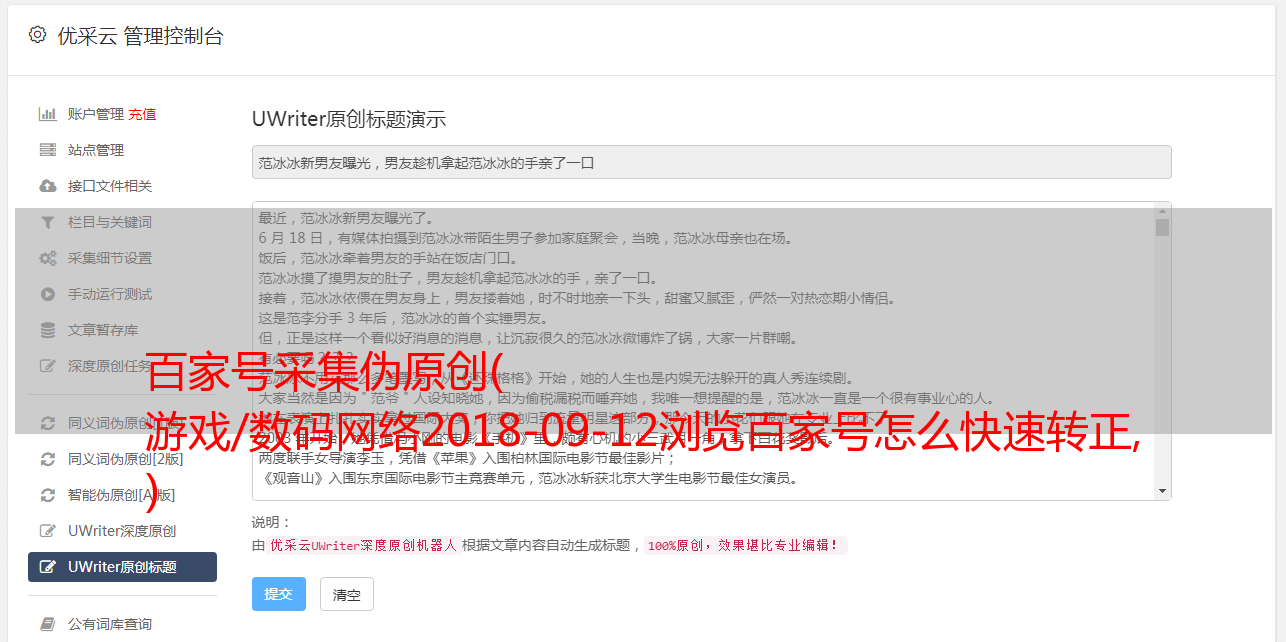Image resolution: width=1286 pixels, height=642 pixels.
Task: Select the UWriter原创标题 sidebar item
Action: (122, 567)
